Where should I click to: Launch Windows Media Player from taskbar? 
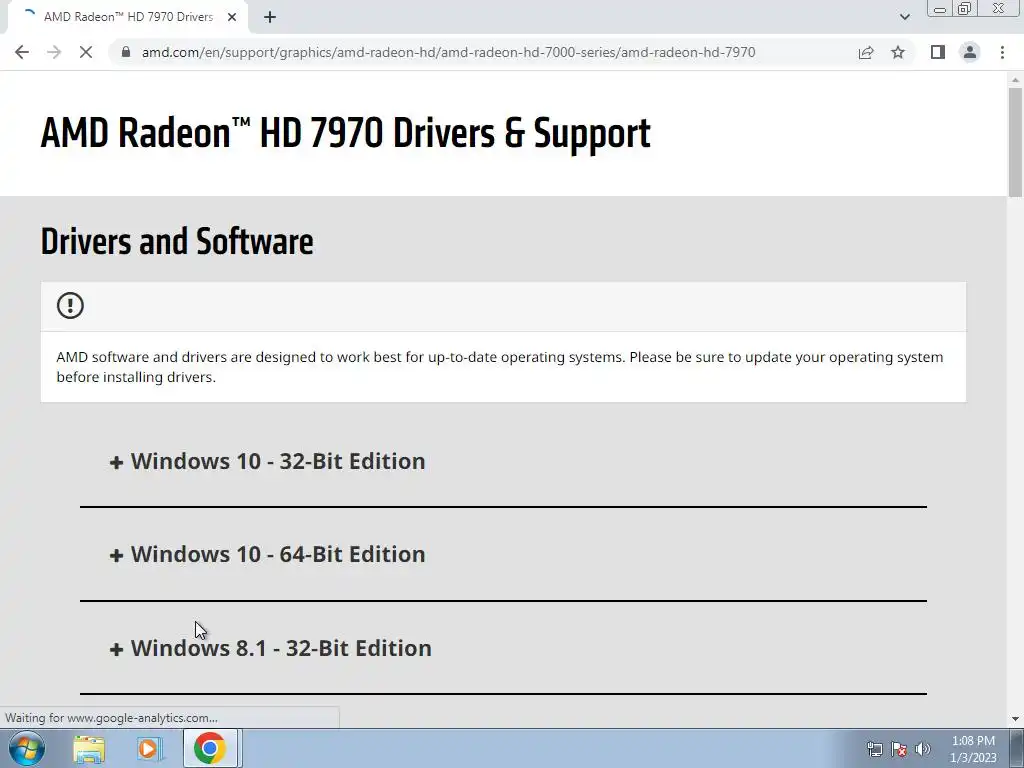[x=149, y=749]
